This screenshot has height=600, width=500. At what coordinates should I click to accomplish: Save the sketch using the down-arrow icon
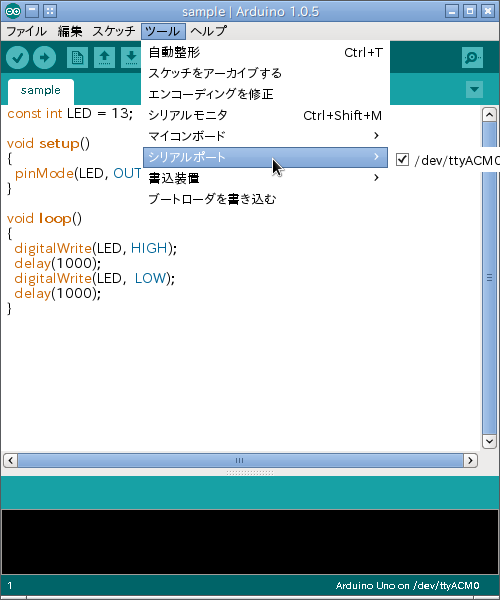tap(131, 58)
